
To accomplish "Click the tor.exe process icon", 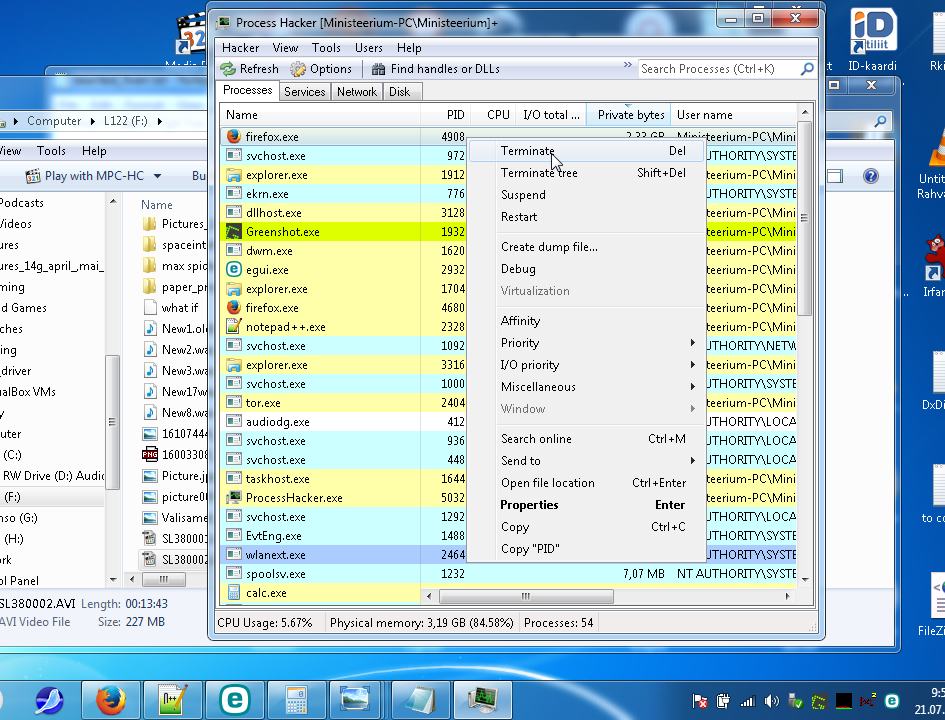I will click(233, 403).
